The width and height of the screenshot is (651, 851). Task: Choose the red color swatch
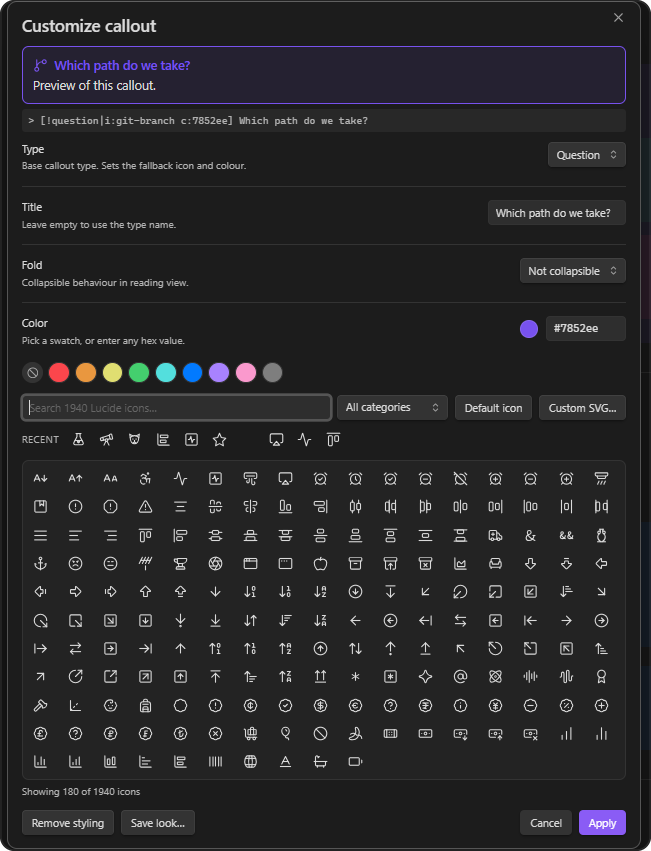click(x=59, y=373)
